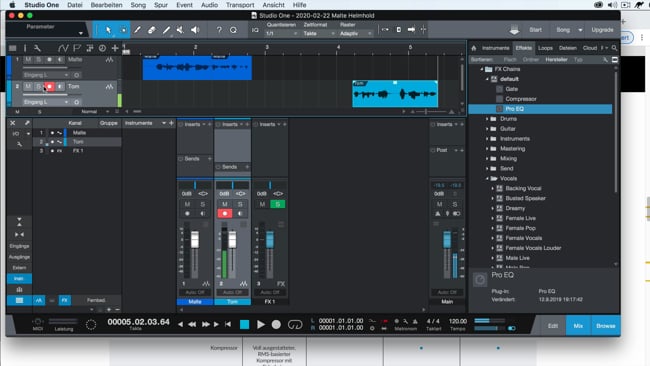The image size is (650, 366).
Task: Solo Tom channel in mixer
Action: 240,204
